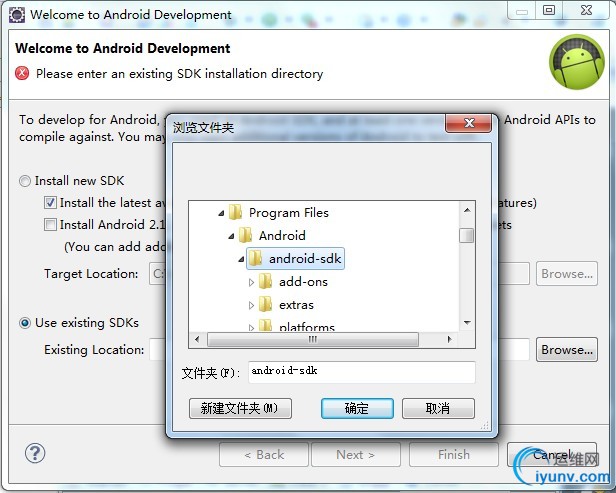Expand the extras folder node
This screenshot has height=493, width=616.
(x=251, y=305)
